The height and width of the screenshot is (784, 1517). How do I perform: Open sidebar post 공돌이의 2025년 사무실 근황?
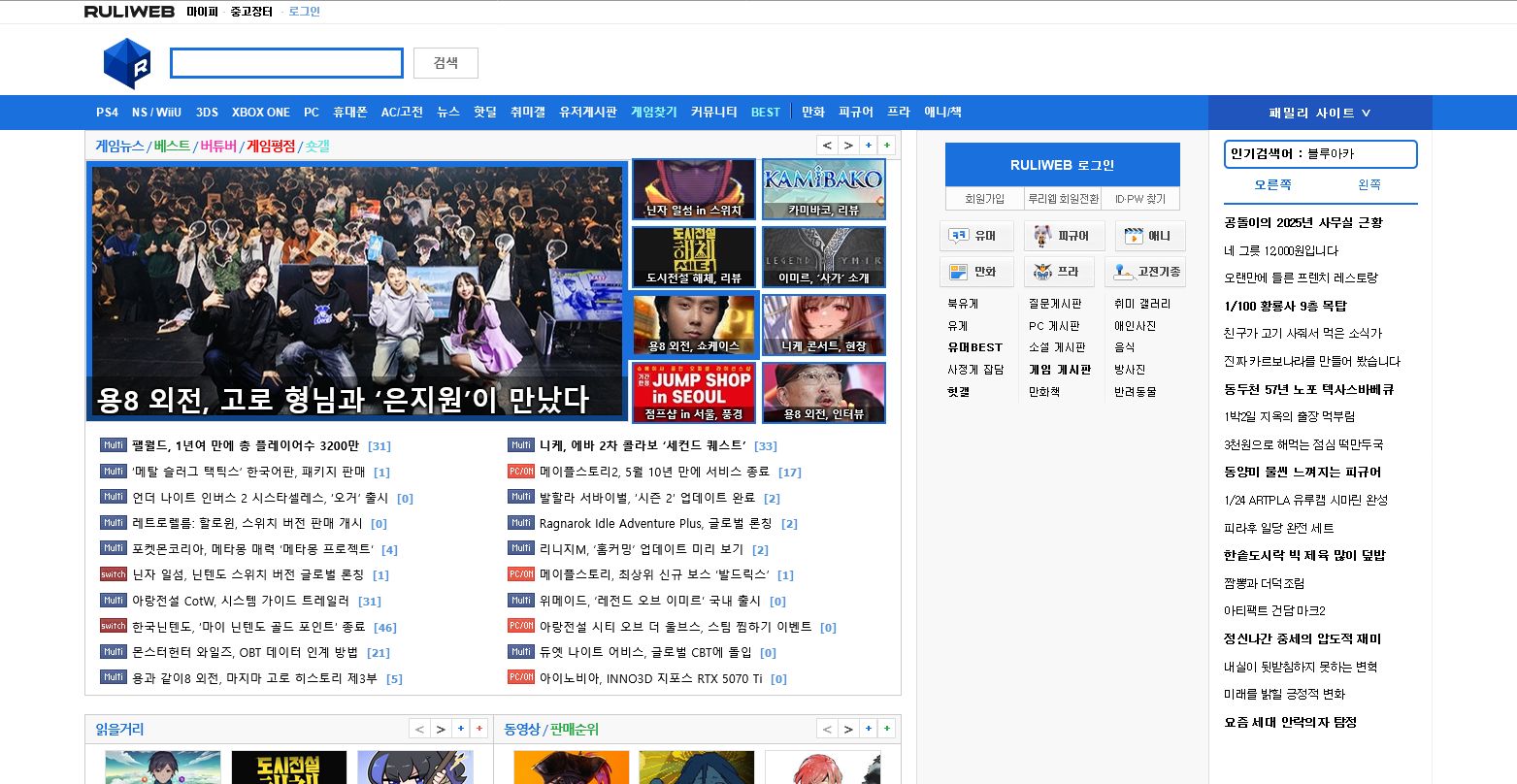[x=1303, y=222]
